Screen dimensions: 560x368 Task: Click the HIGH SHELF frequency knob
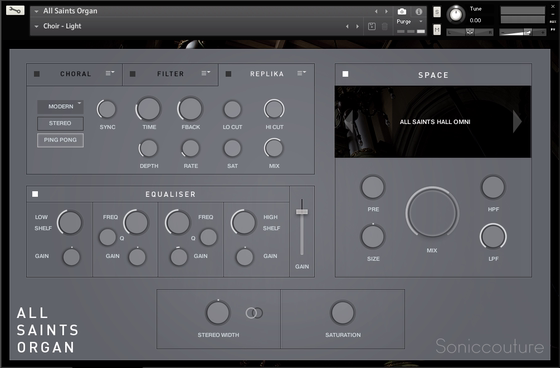(244, 222)
